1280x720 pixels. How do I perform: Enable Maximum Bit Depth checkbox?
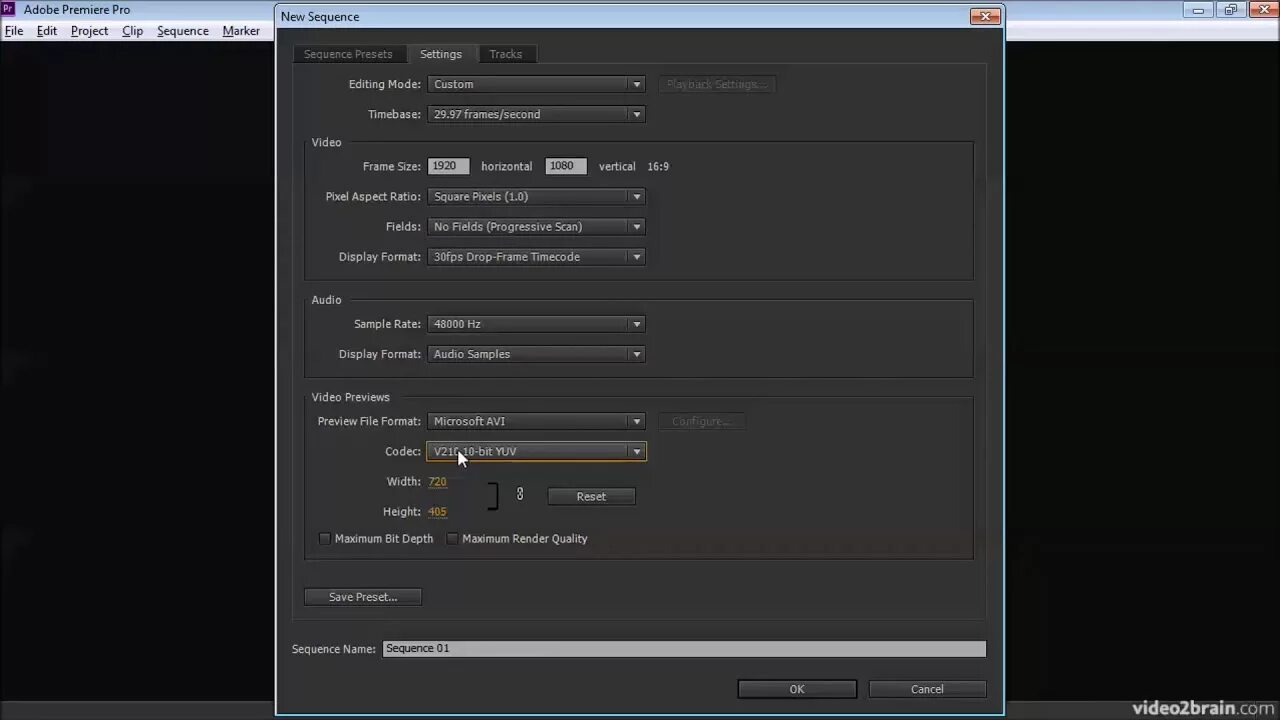tap(324, 538)
